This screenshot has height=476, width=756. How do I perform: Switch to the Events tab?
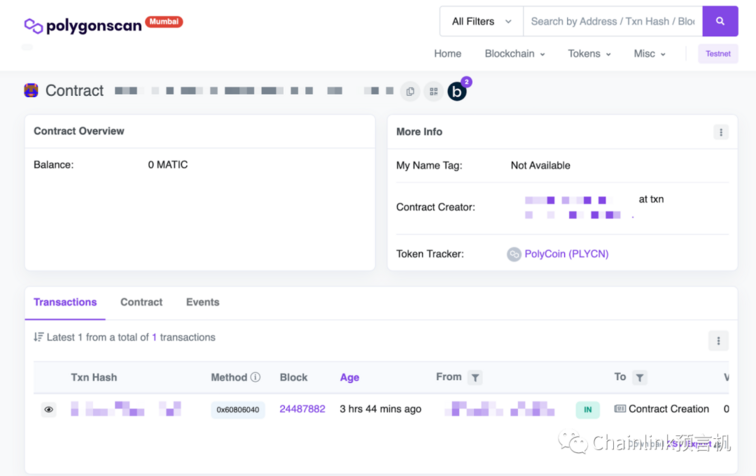[202, 302]
